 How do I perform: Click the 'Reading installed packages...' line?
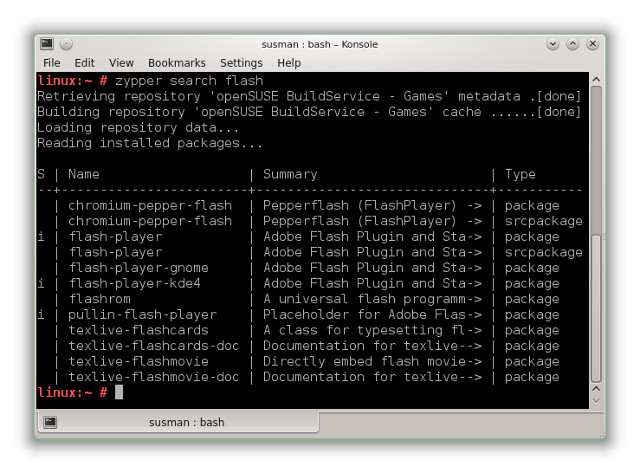[150, 143]
